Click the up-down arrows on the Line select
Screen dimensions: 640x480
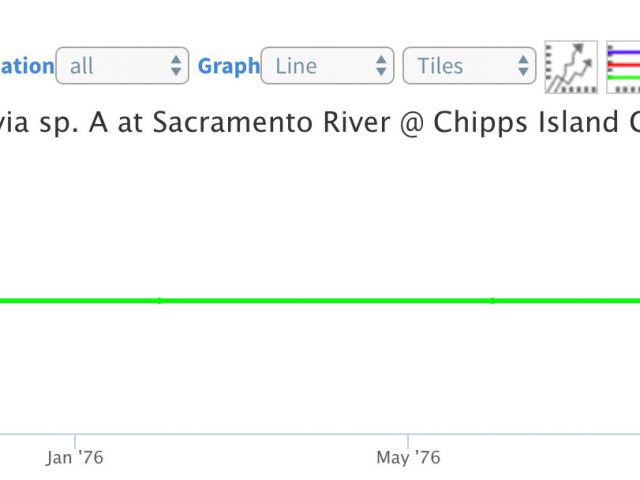coord(381,66)
